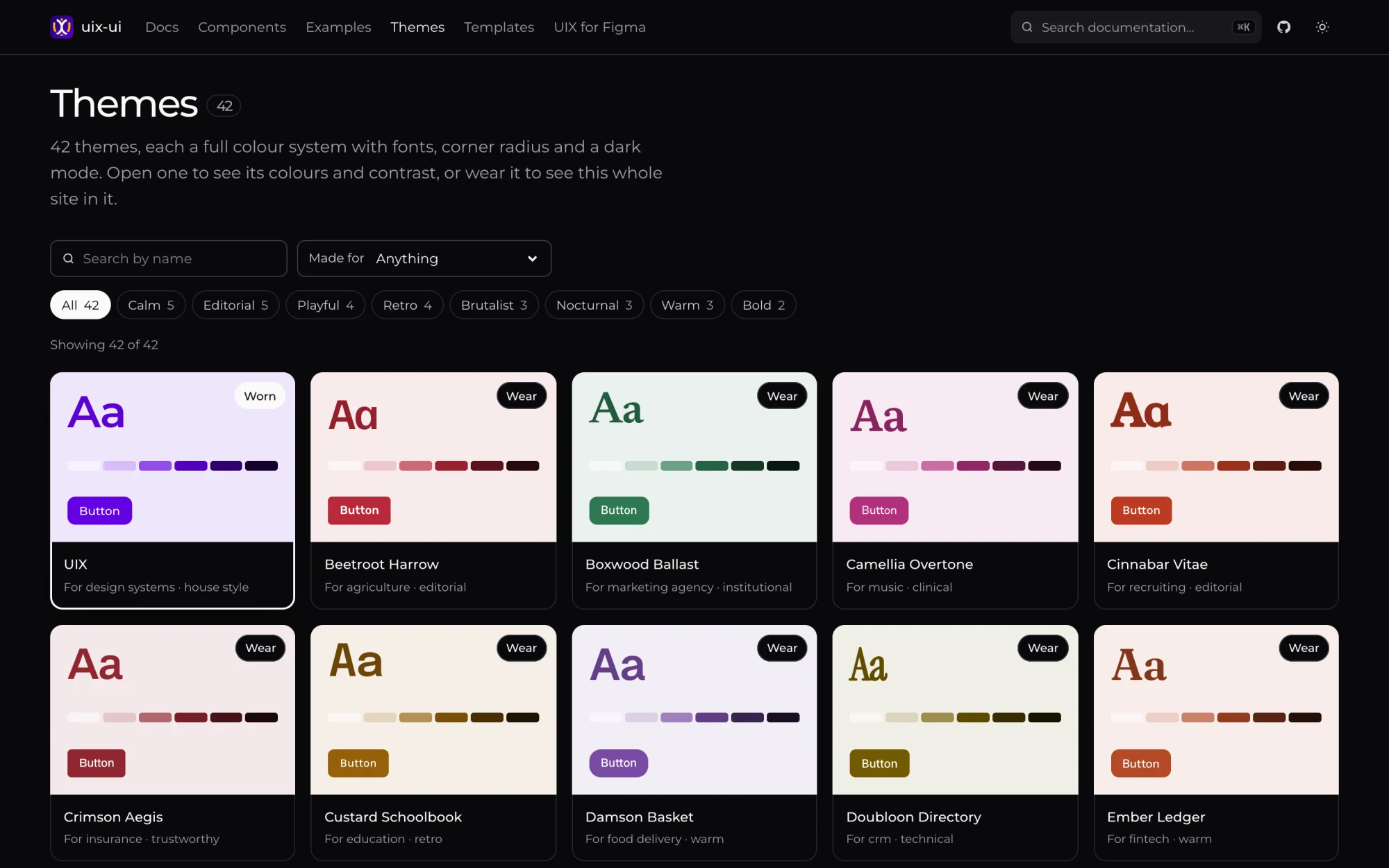Select the All 42 filter chip
The height and width of the screenshot is (868, 1389).
coord(81,305)
